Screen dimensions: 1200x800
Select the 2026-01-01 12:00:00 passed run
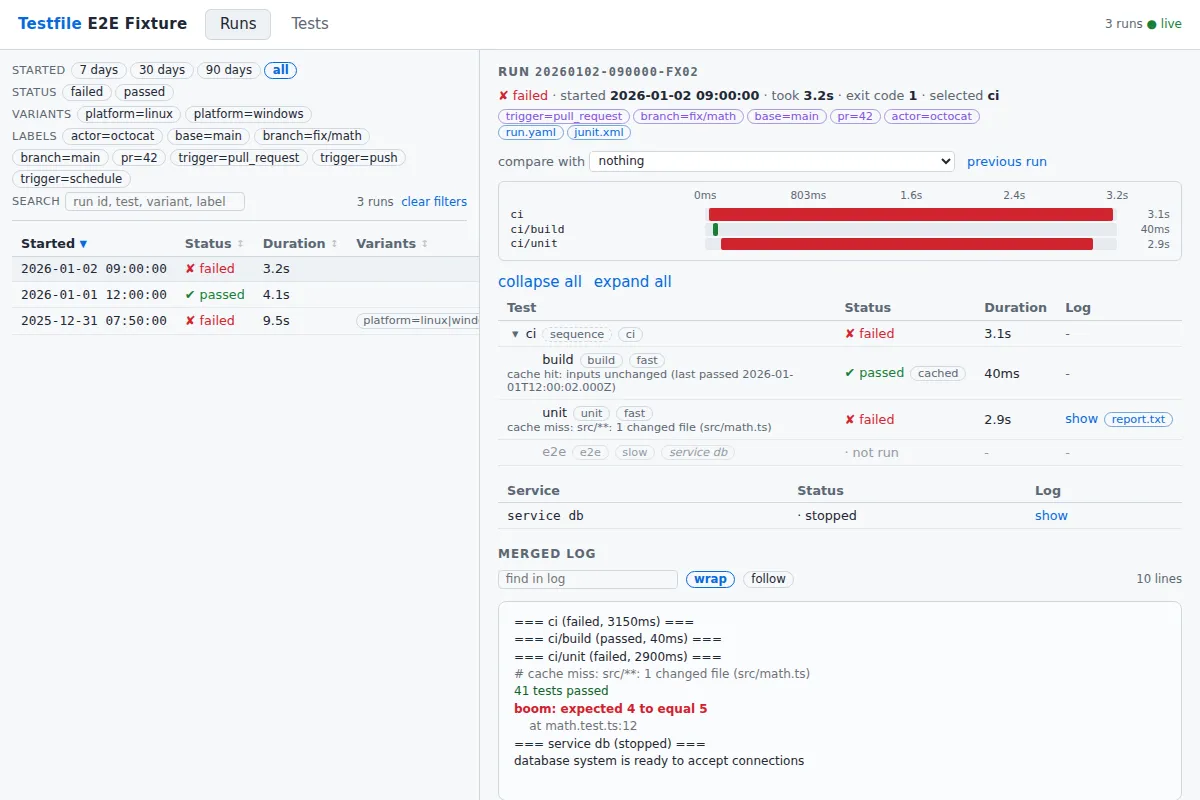coord(245,295)
